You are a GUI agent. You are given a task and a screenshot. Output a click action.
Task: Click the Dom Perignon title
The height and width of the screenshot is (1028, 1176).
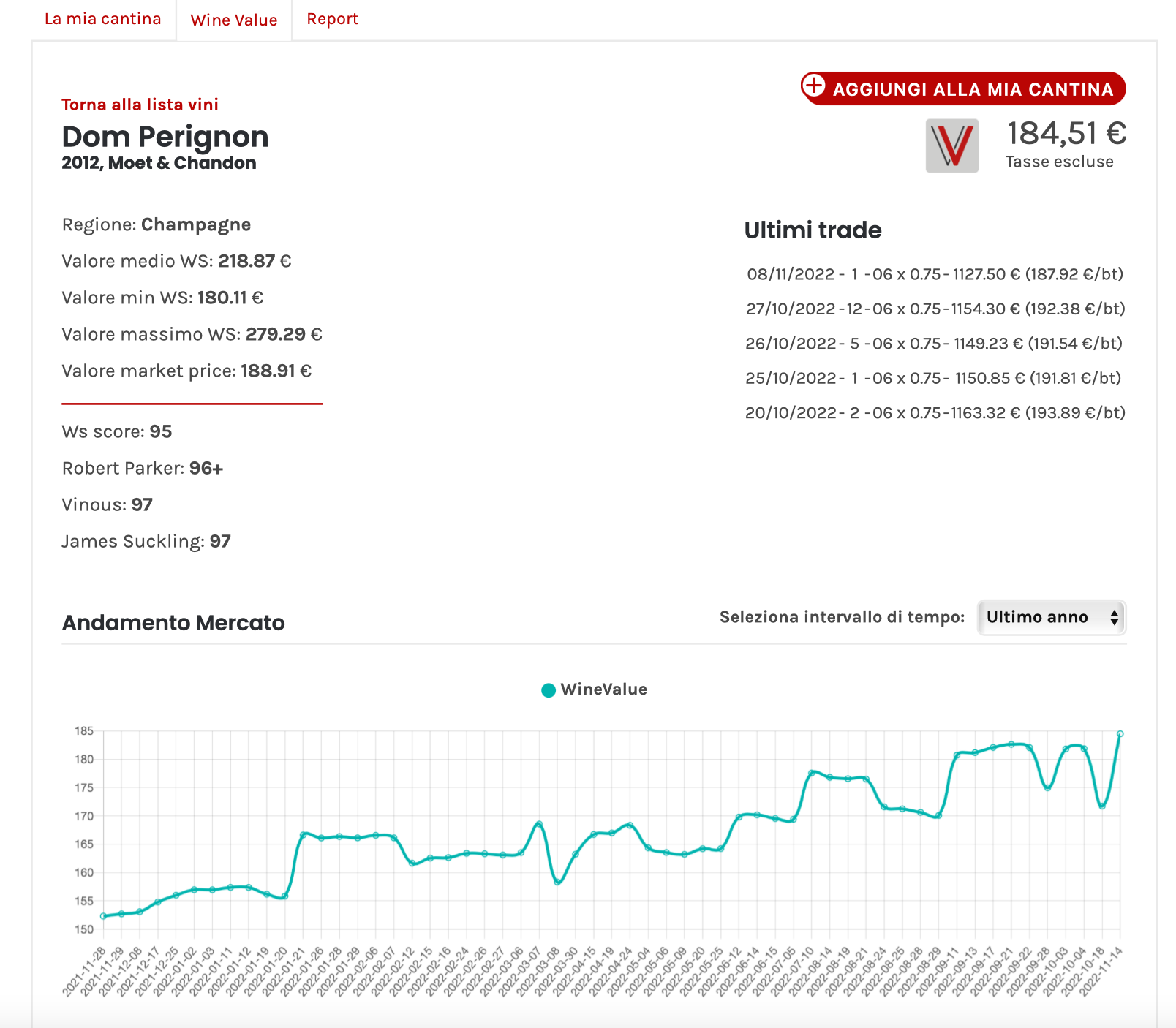click(165, 137)
